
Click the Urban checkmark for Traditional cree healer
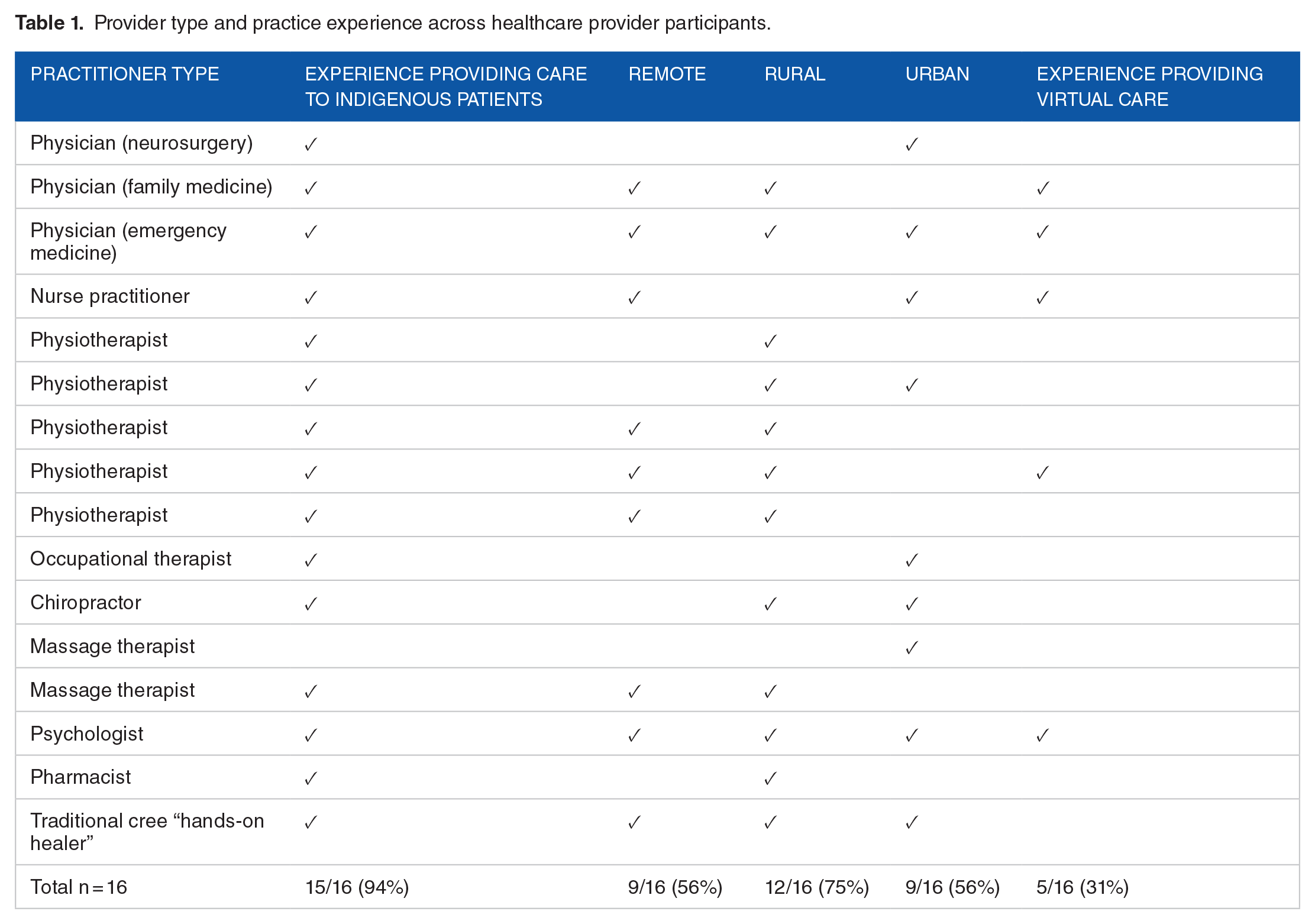912,822
